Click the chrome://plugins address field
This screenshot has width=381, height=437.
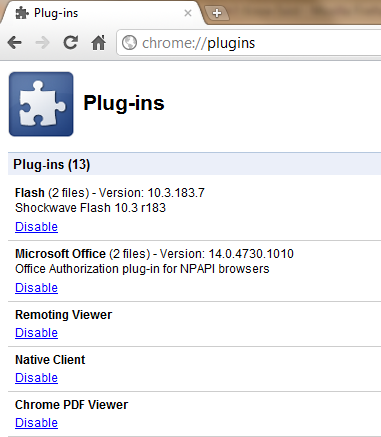pos(249,43)
